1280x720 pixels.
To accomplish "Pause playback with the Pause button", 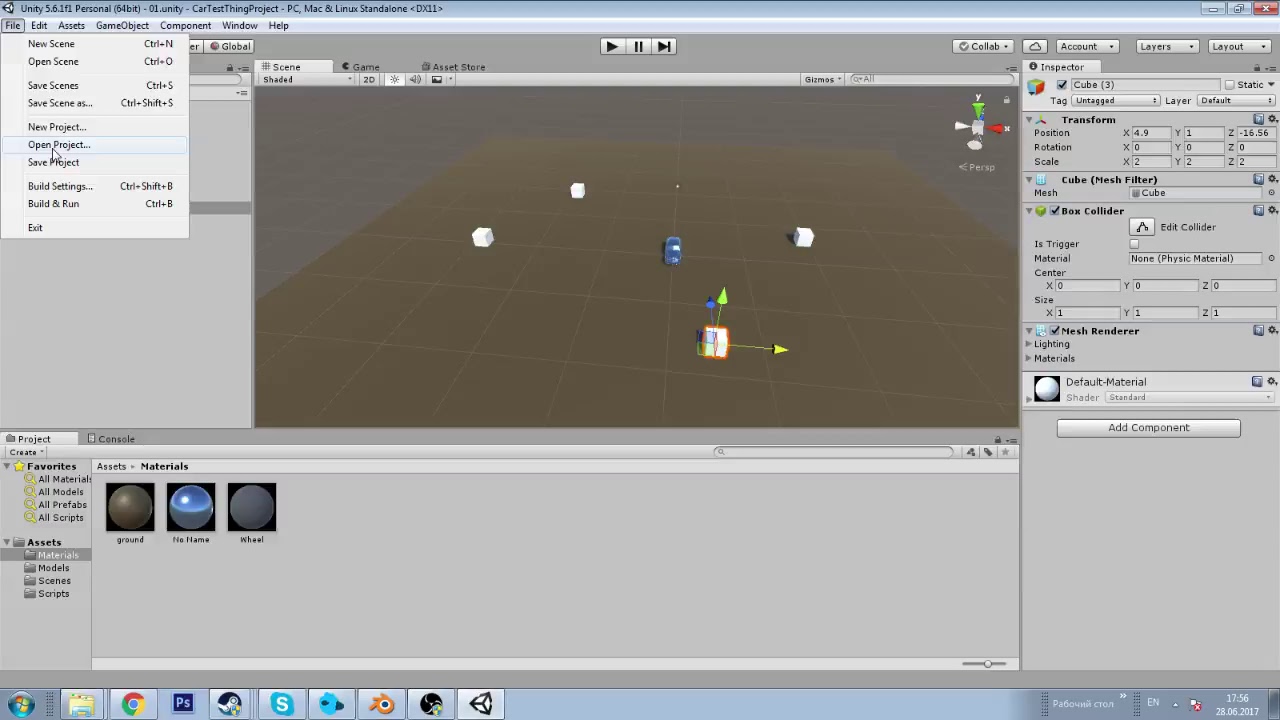I will tap(638, 46).
